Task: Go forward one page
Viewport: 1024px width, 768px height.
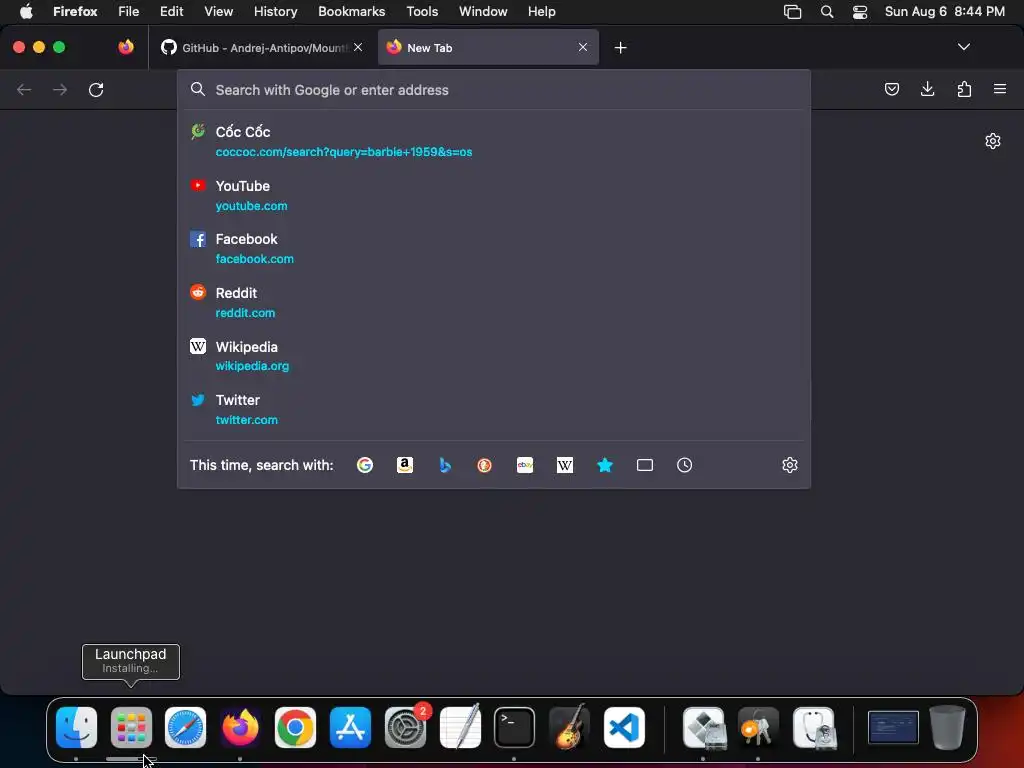Action: point(60,89)
